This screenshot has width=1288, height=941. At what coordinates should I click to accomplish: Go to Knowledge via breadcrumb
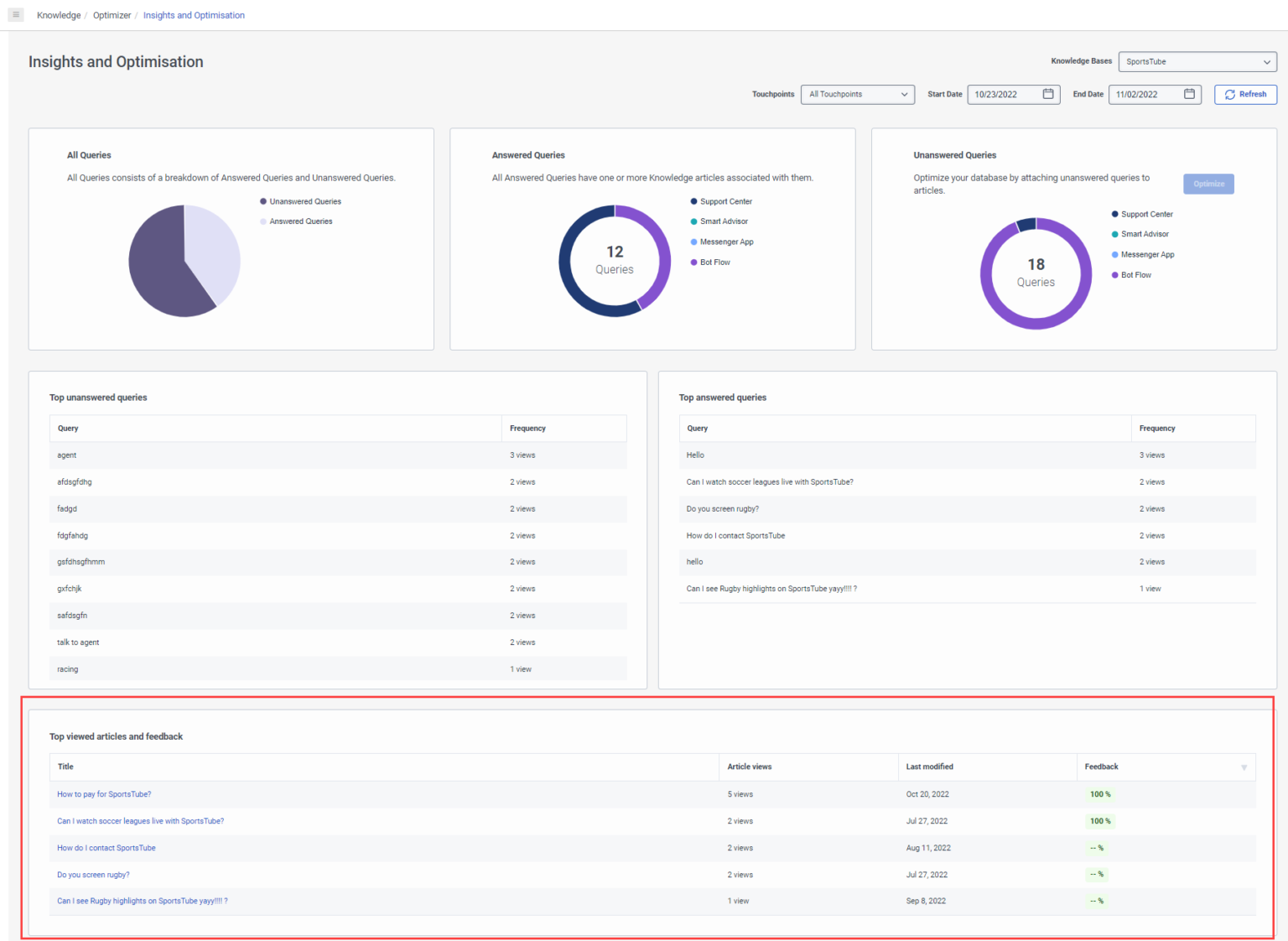pos(59,14)
